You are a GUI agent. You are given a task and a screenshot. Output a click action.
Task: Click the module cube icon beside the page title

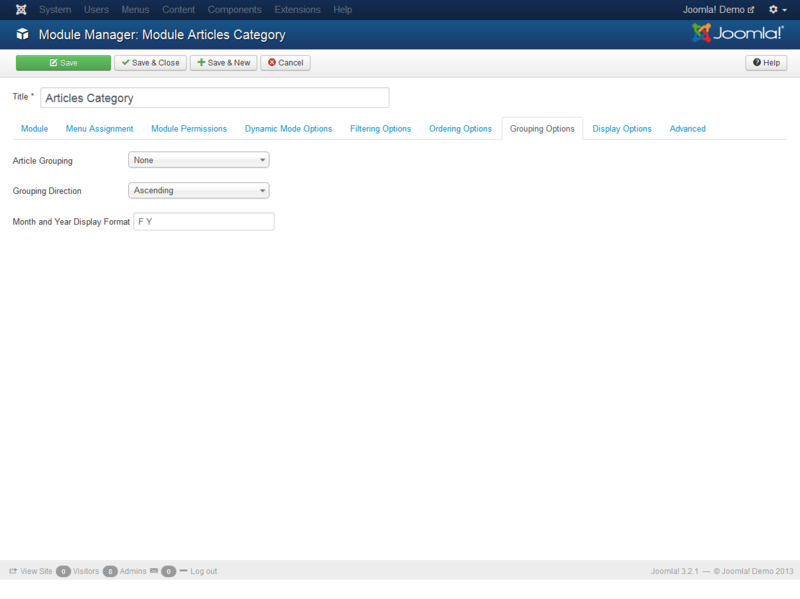coord(22,34)
